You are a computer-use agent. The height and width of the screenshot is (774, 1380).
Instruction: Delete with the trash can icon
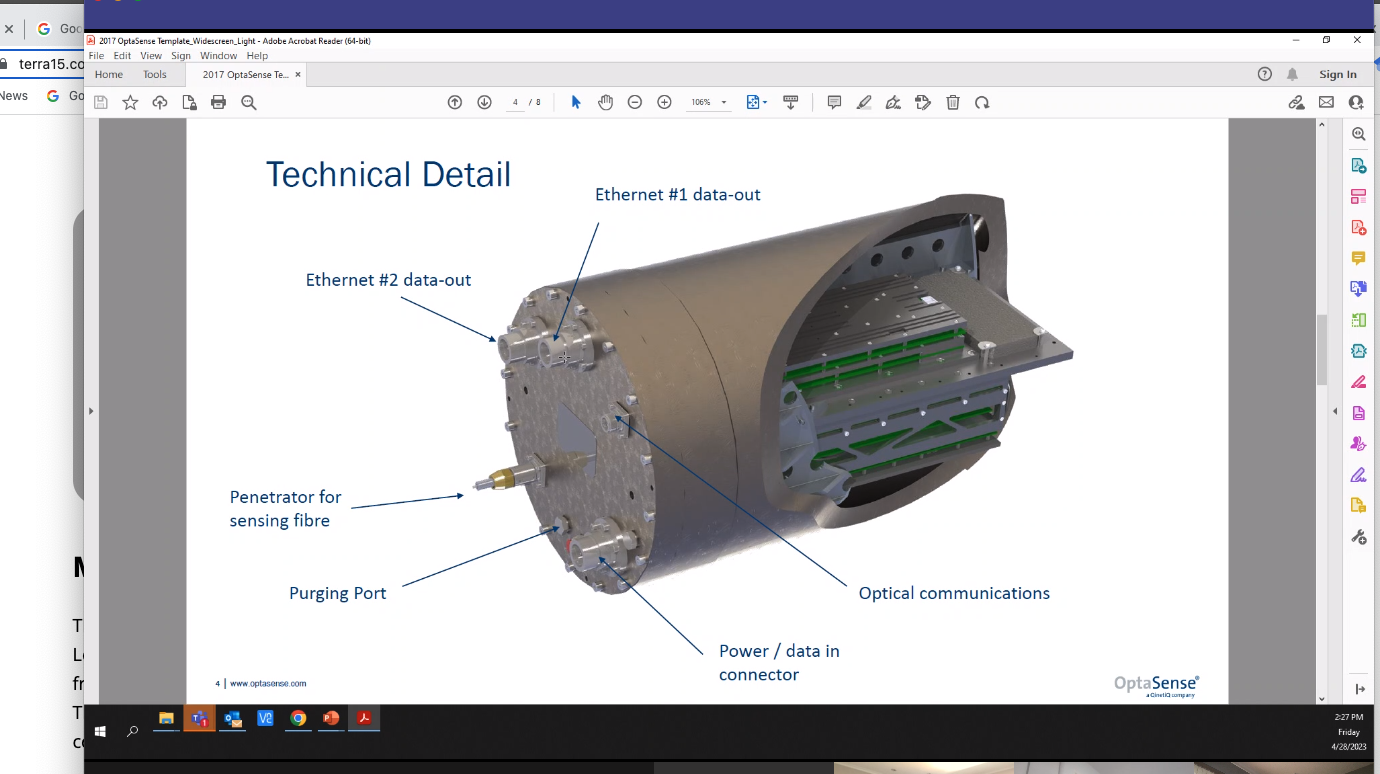pyautogui.click(x=953, y=102)
